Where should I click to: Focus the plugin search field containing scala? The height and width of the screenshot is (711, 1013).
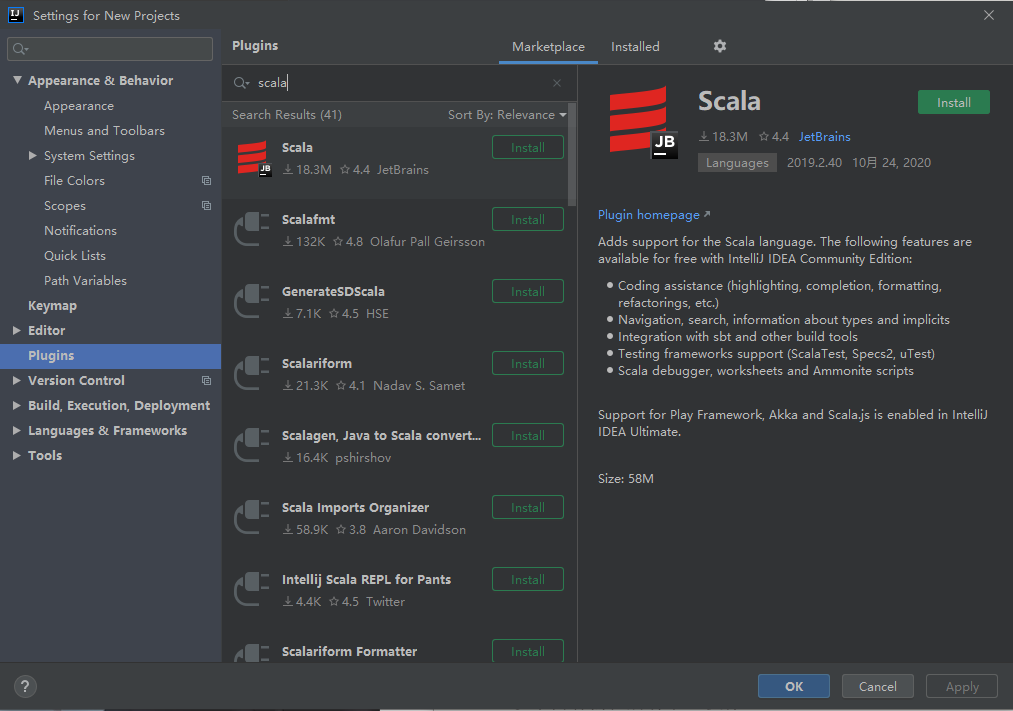tap(397, 83)
